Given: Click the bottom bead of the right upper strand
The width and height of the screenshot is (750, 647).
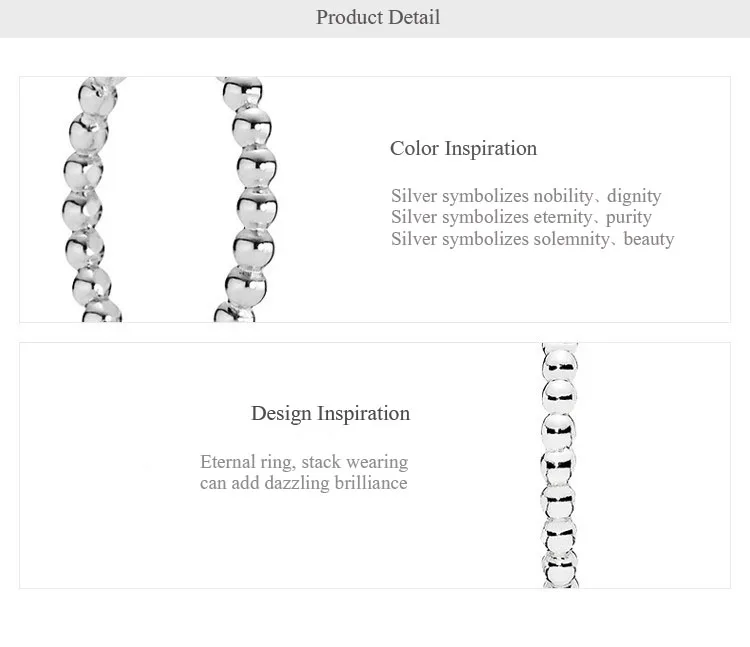Looking at the screenshot, I should pyautogui.click(x=234, y=312).
